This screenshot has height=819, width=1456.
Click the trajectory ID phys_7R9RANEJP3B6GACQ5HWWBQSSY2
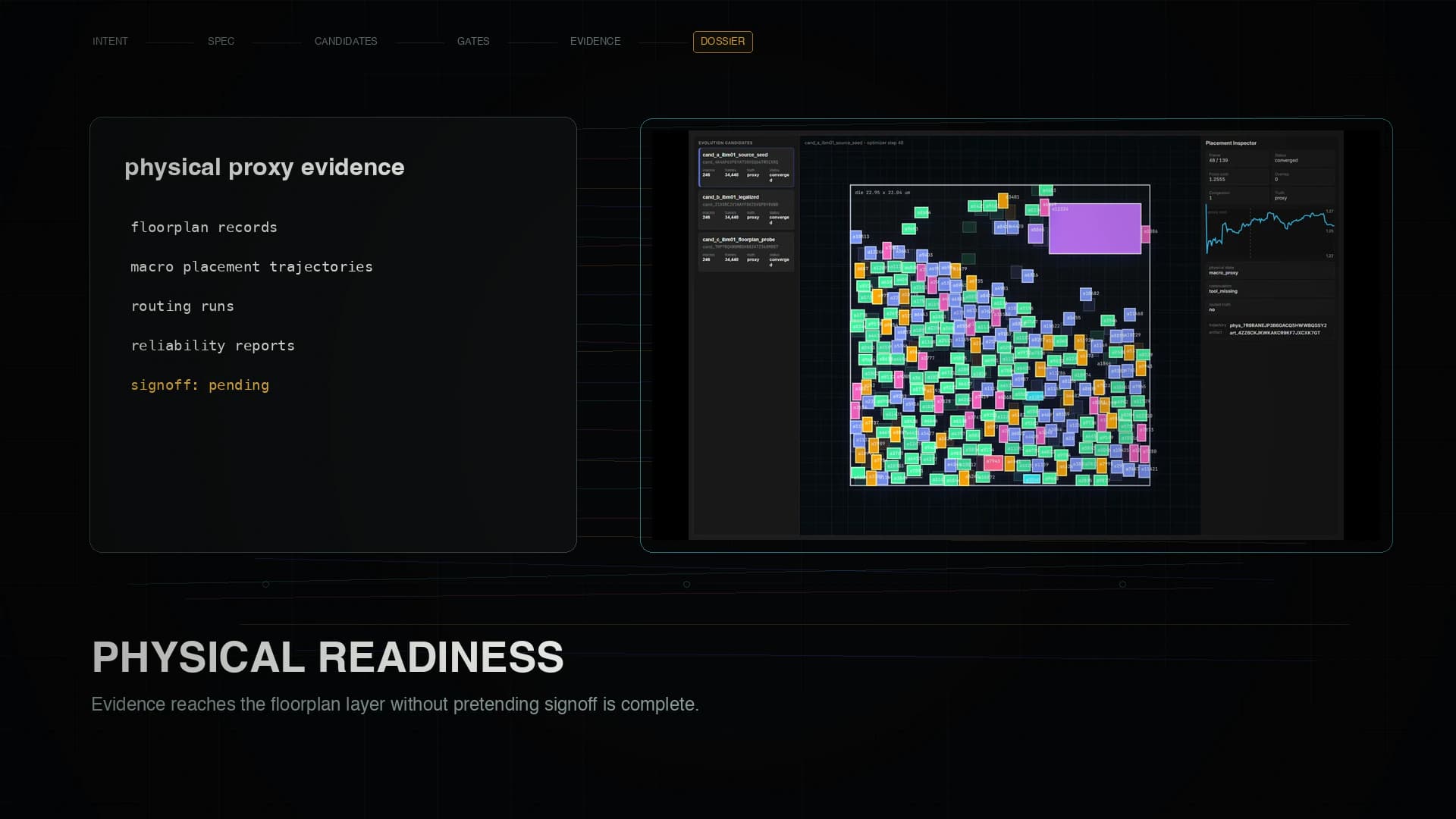point(1278,325)
